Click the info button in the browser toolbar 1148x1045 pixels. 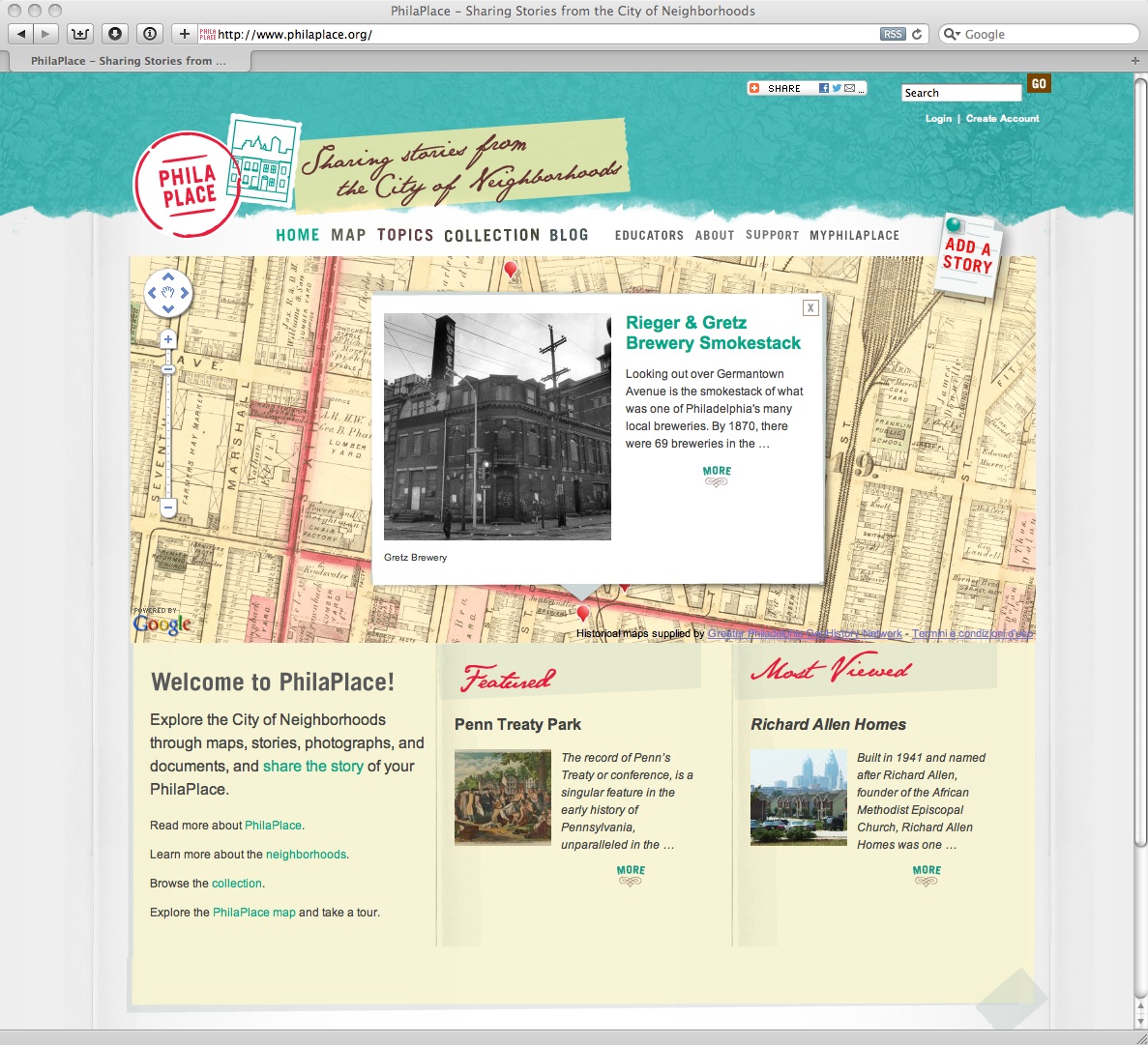pos(150,34)
